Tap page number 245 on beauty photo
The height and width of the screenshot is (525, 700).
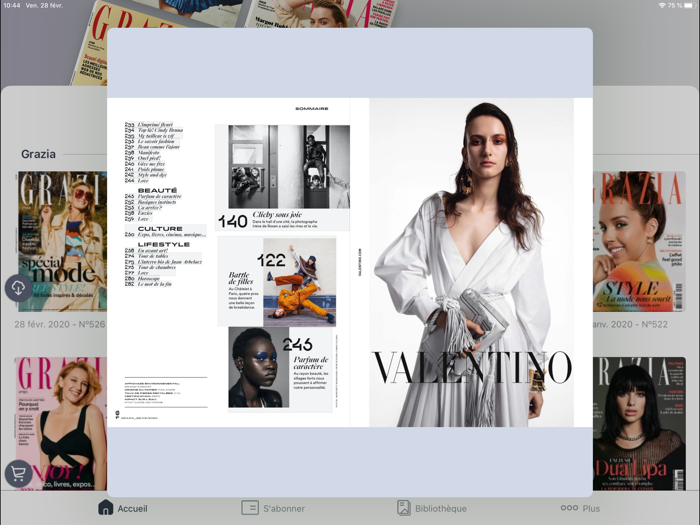coord(297,344)
